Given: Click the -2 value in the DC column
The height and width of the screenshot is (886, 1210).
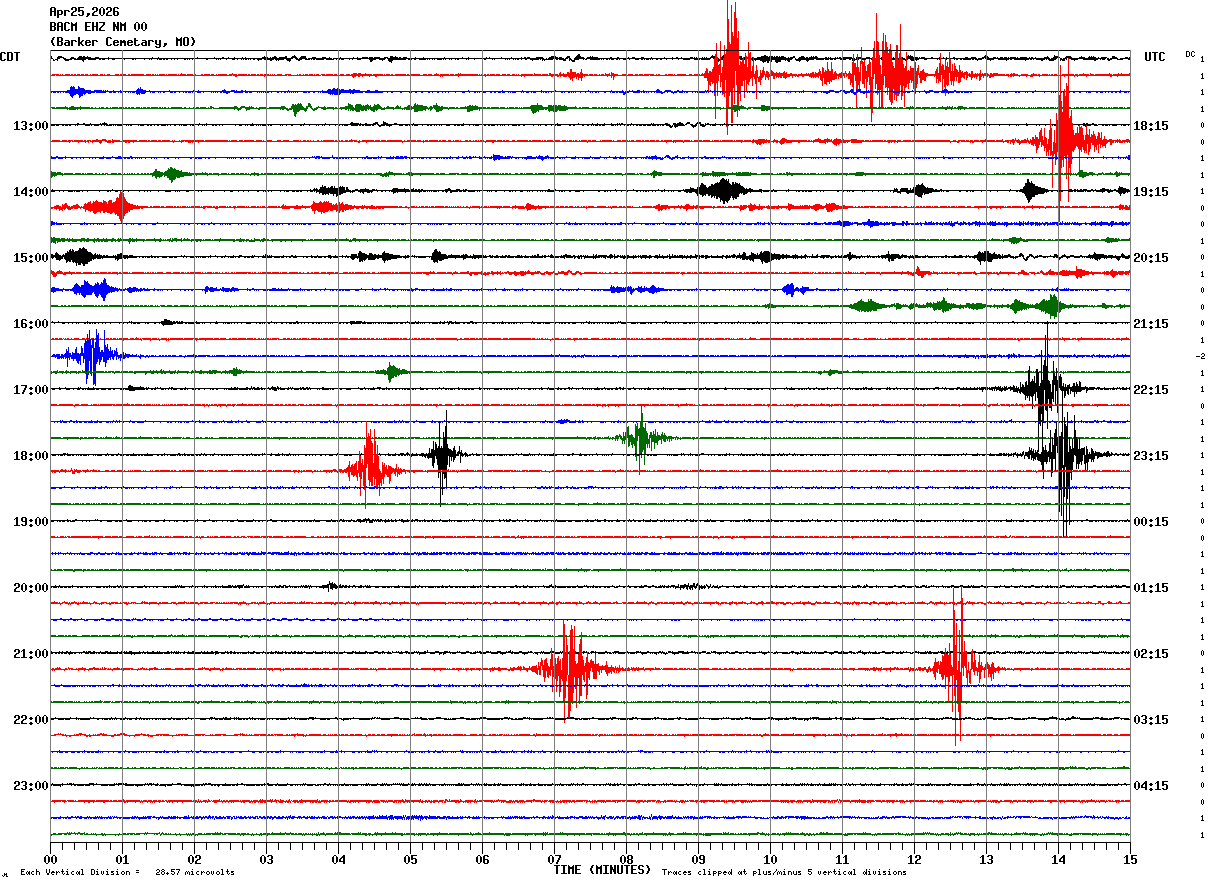Looking at the screenshot, I should click(1200, 357).
